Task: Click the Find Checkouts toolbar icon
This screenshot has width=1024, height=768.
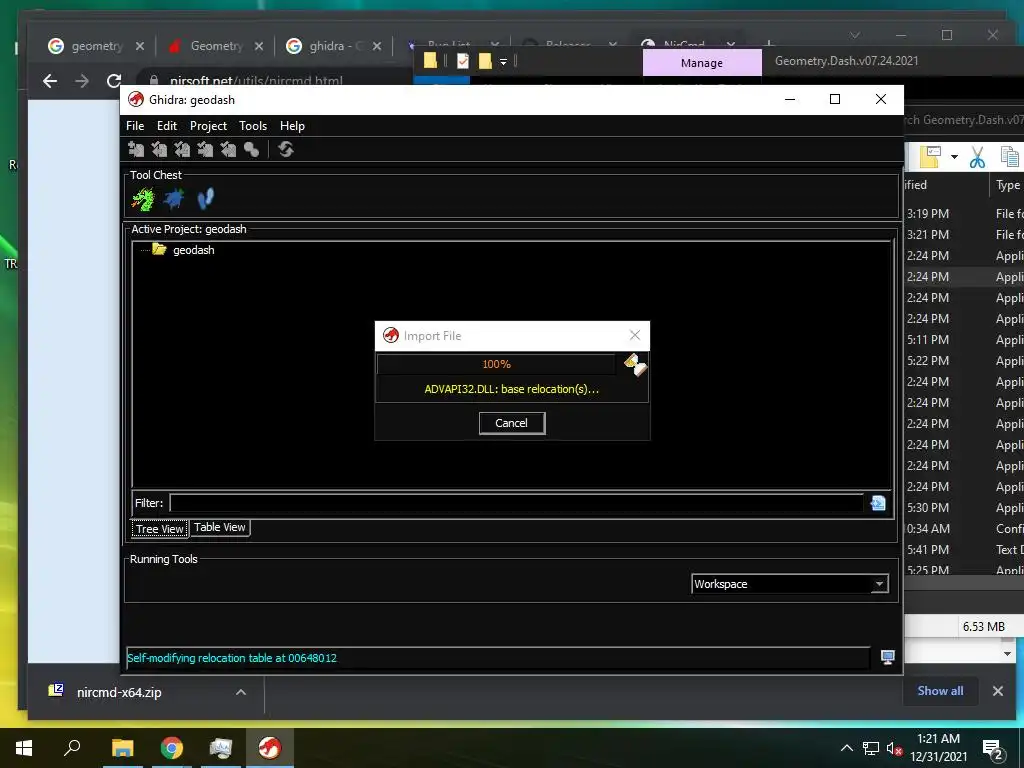Action: (251, 150)
